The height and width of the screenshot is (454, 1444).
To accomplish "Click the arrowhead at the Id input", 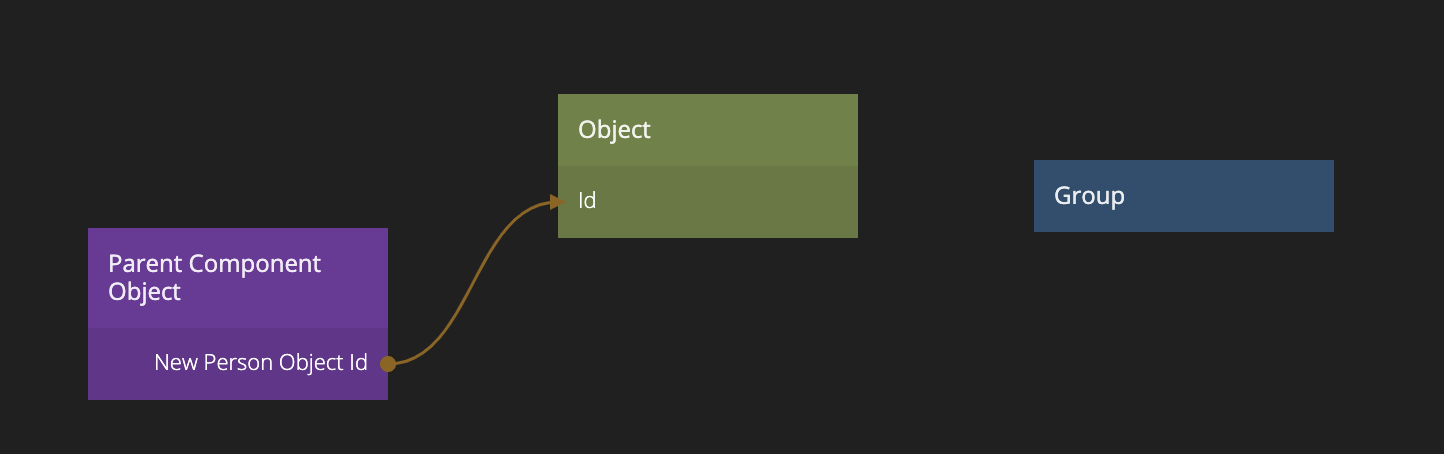I will point(557,202).
